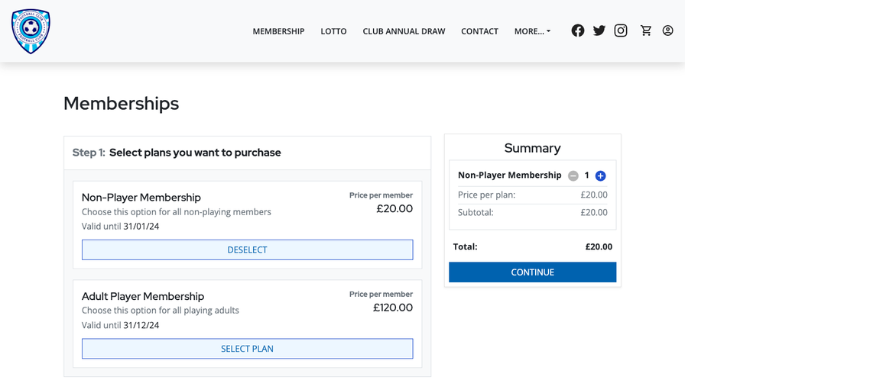Click the Summary panel heading
The width and height of the screenshot is (870, 389).
click(532, 148)
